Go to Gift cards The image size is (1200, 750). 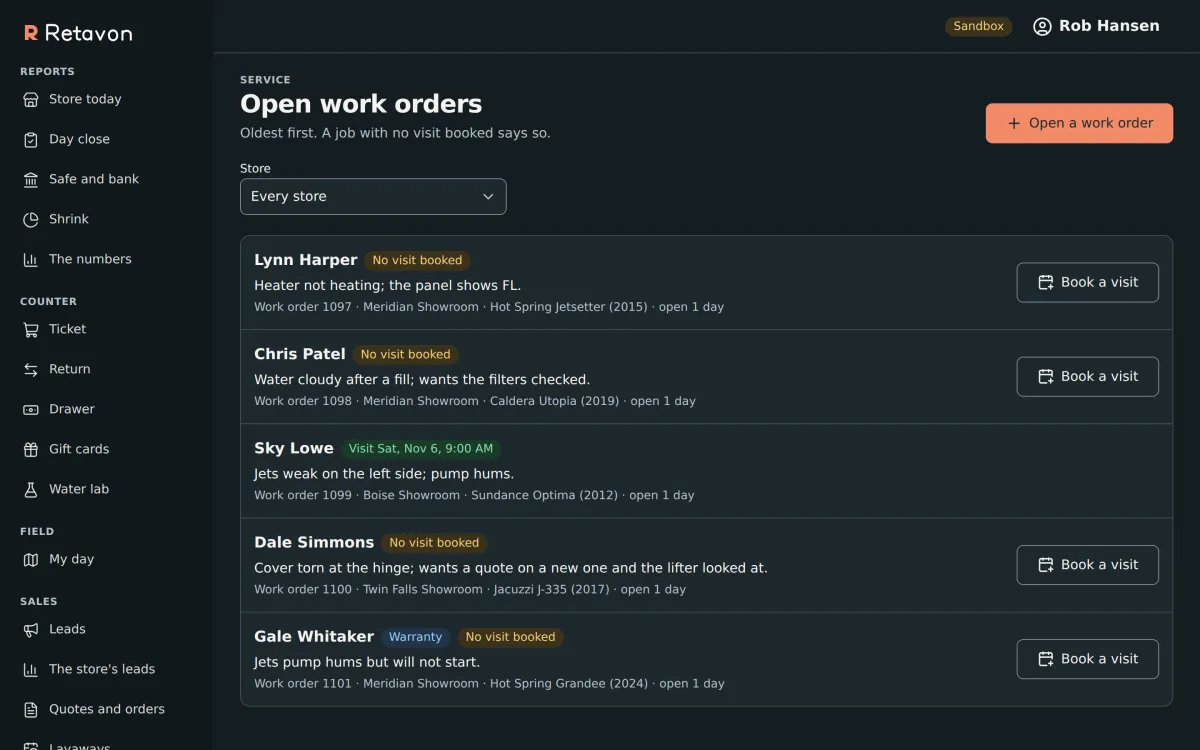pyautogui.click(x=79, y=449)
